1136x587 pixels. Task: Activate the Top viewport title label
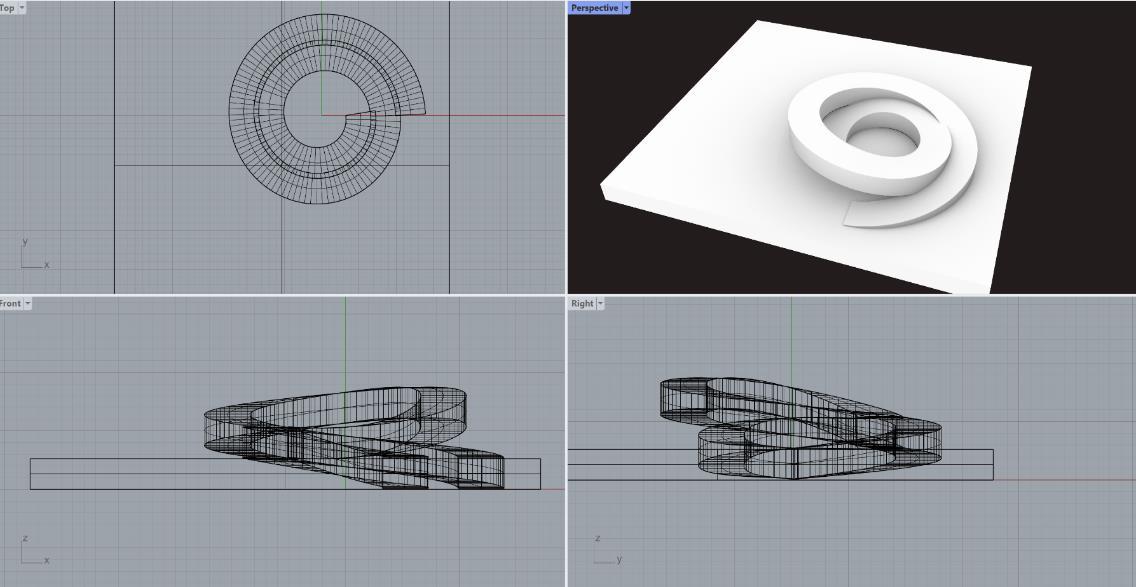coord(8,7)
